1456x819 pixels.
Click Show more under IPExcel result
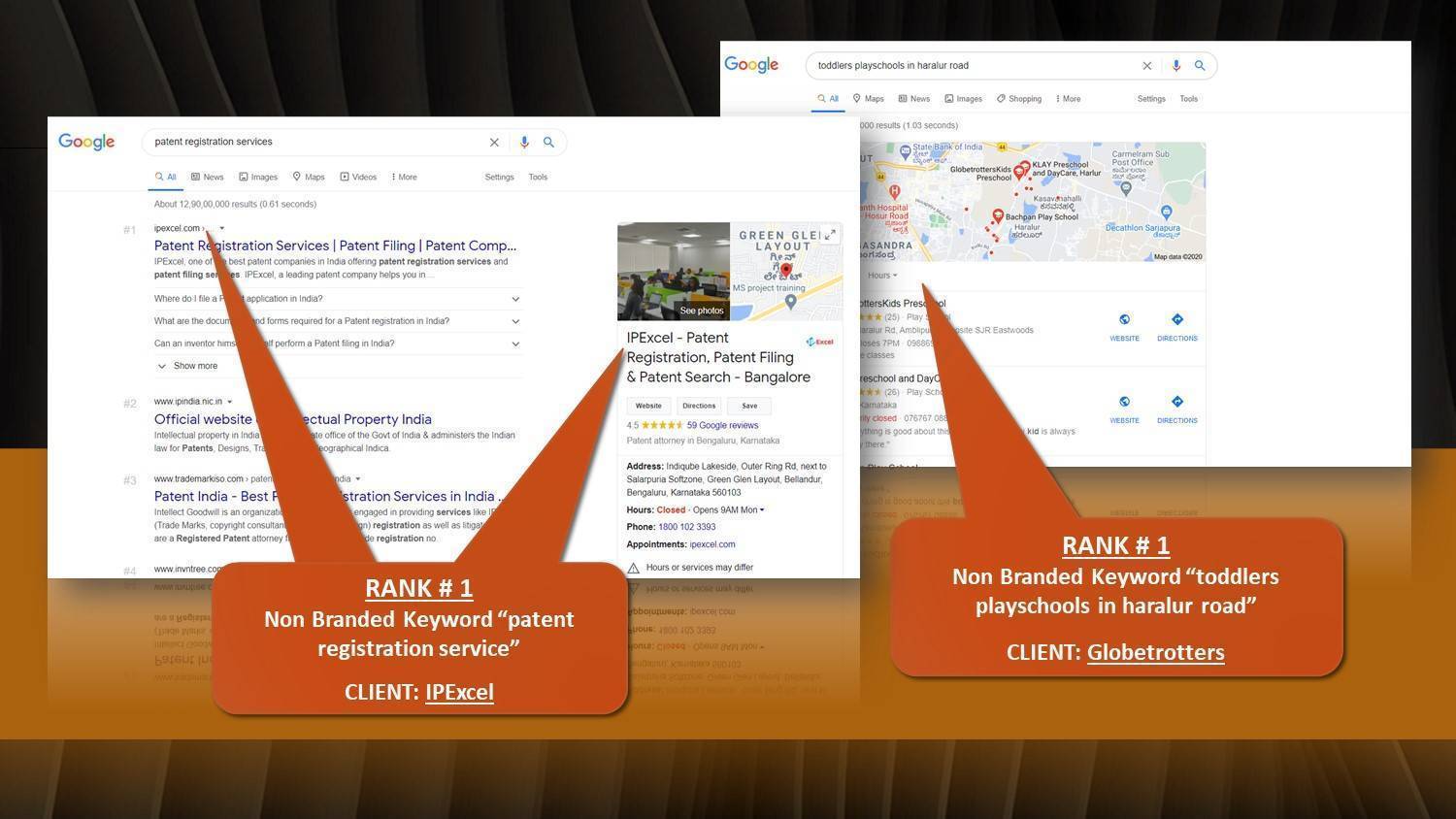click(x=187, y=366)
